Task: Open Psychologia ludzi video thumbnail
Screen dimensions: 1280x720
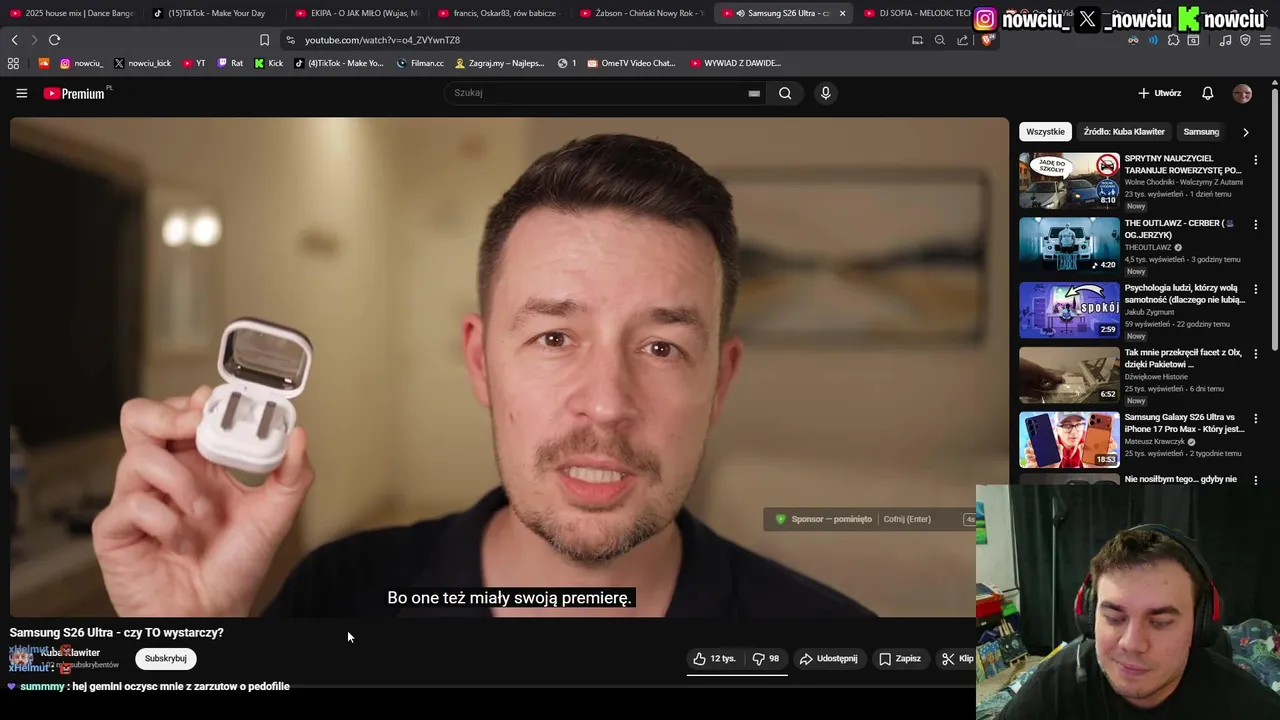Action: point(1069,310)
